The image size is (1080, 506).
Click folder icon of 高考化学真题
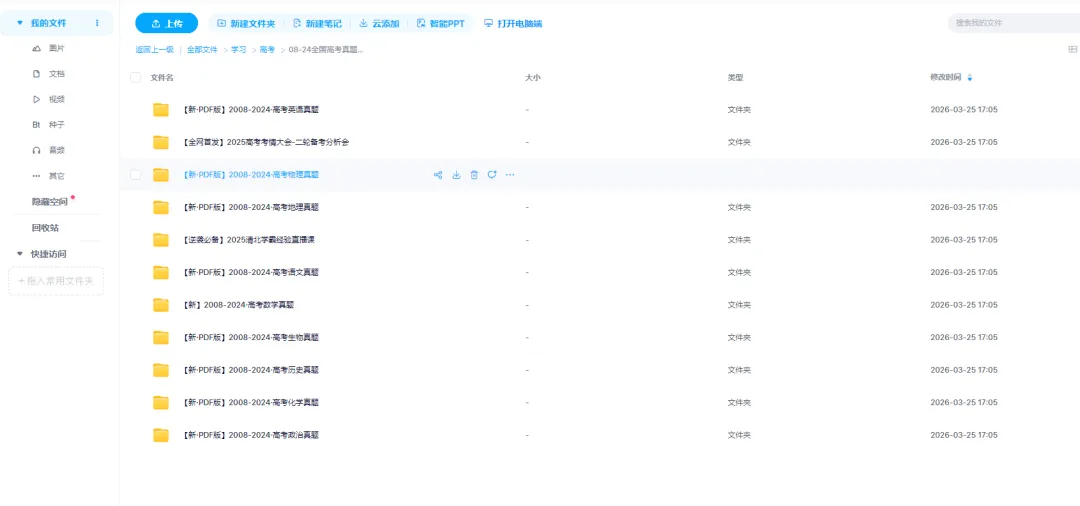(161, 403)
